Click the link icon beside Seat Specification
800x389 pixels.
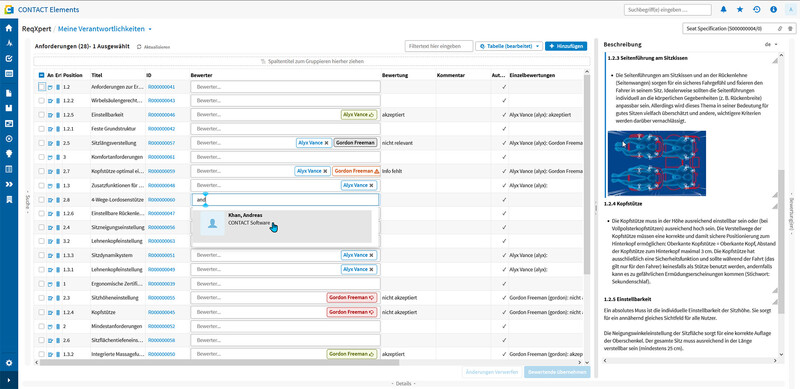(780, 29)
